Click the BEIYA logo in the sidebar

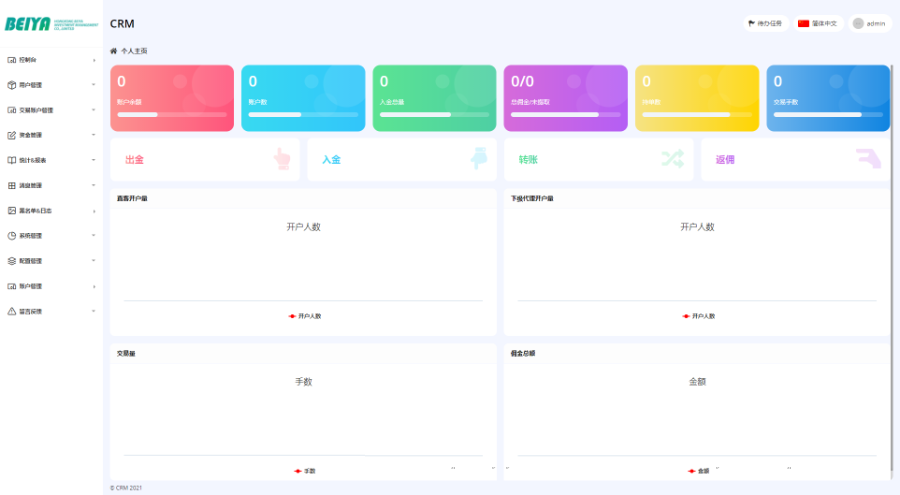point(50,24)
